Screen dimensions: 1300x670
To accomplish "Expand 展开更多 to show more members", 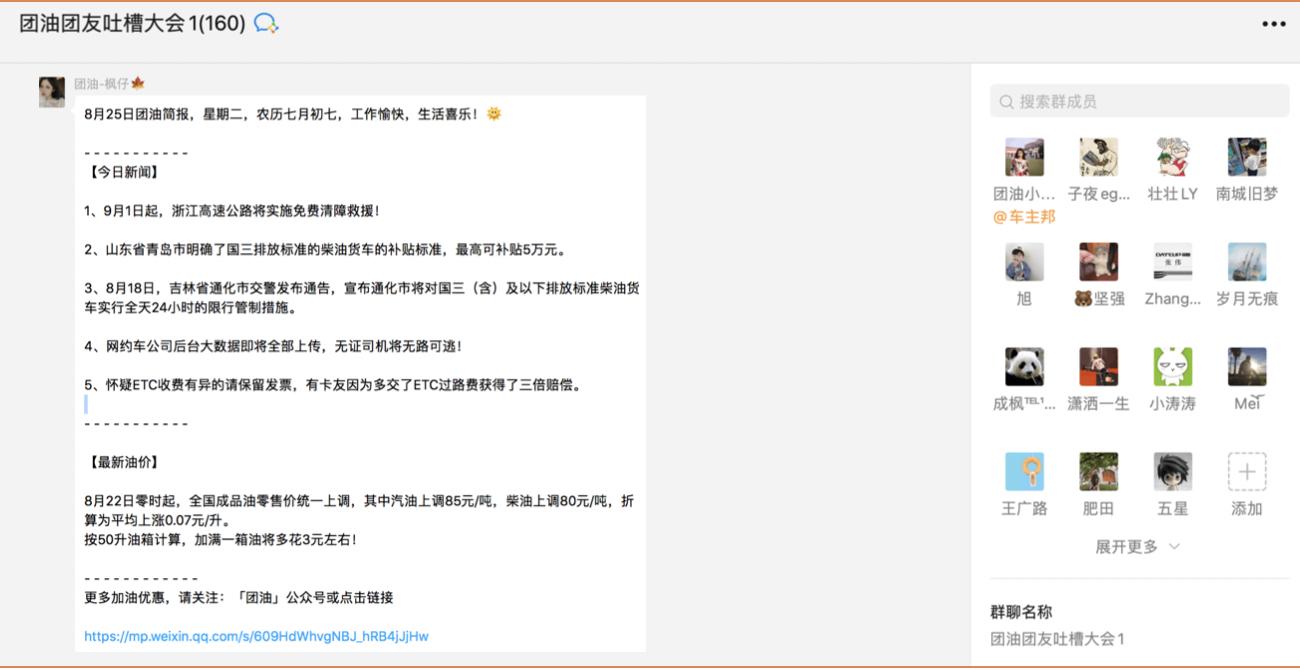I will (1130, 546).
